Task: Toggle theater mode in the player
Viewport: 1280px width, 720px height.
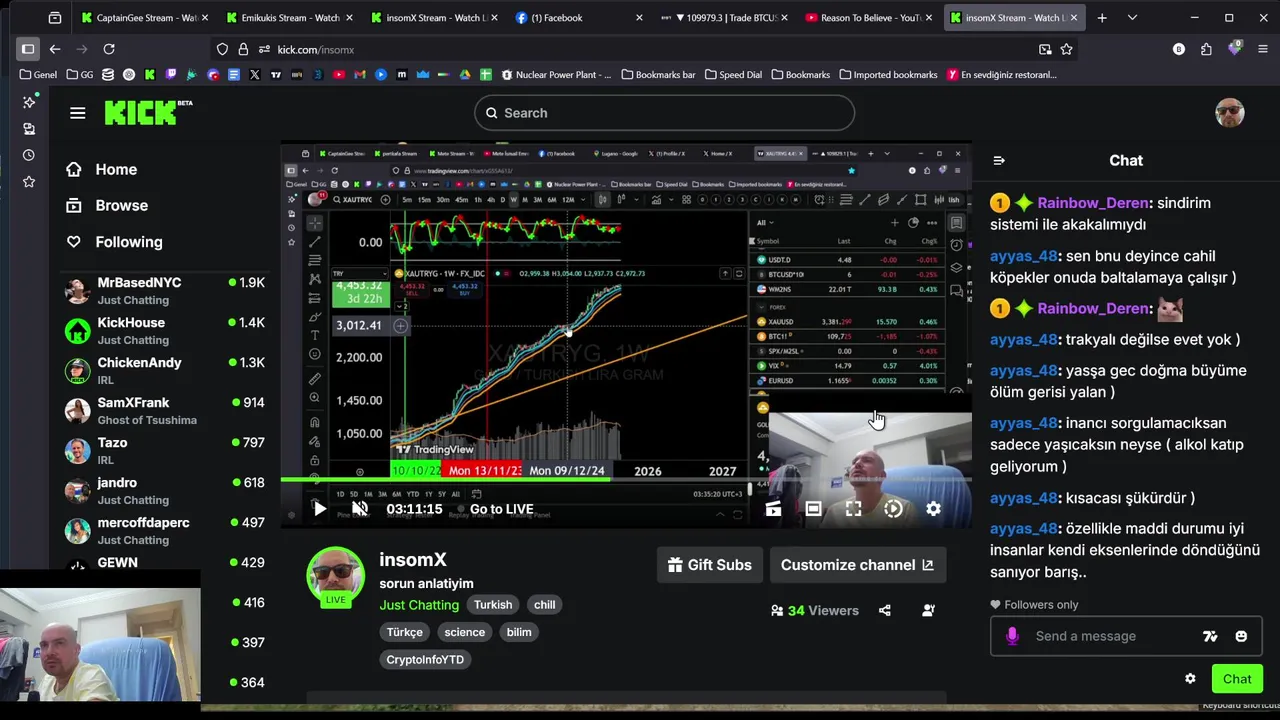Action: [x=813, y=509]
